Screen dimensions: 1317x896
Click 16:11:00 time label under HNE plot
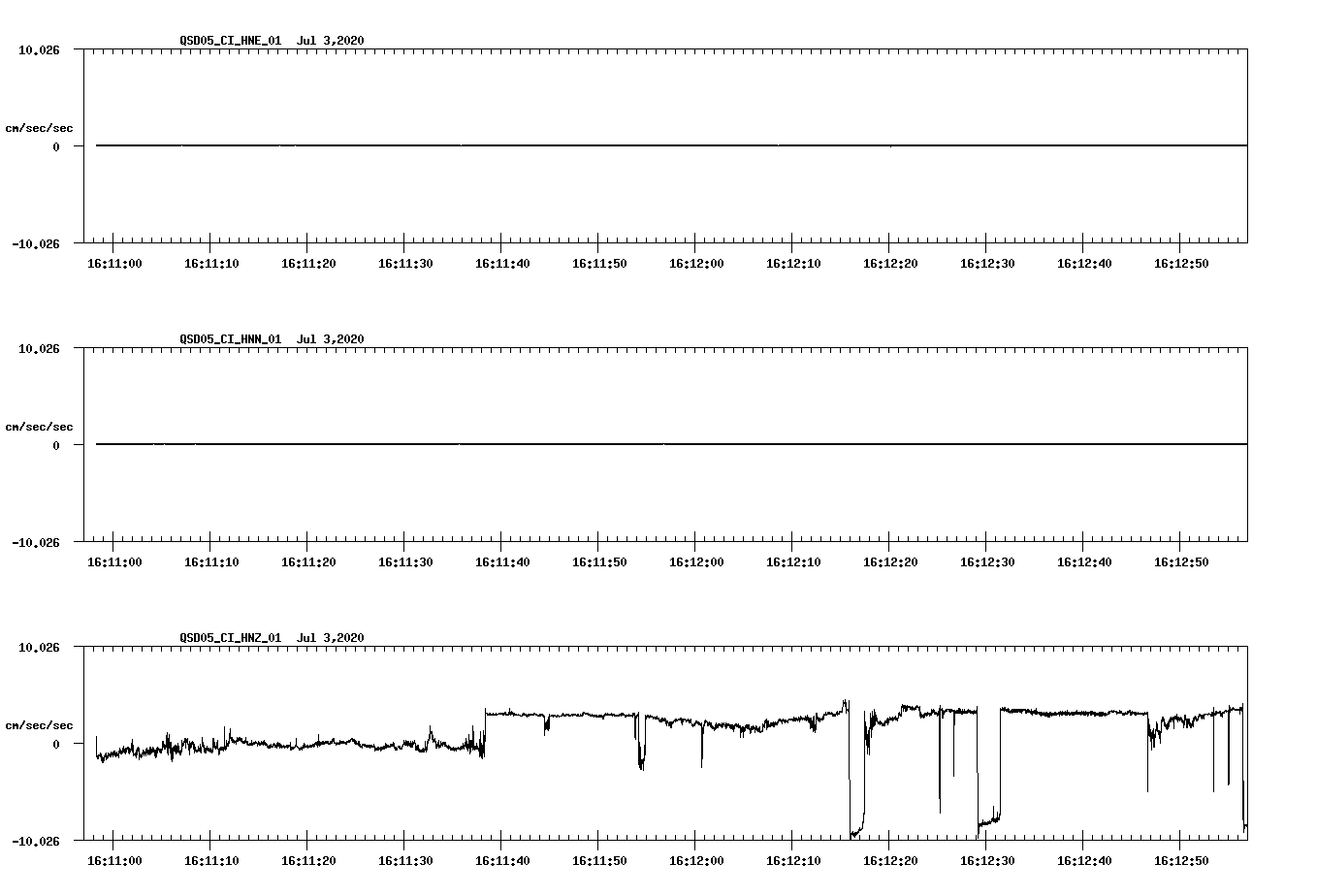pos(114,263)
